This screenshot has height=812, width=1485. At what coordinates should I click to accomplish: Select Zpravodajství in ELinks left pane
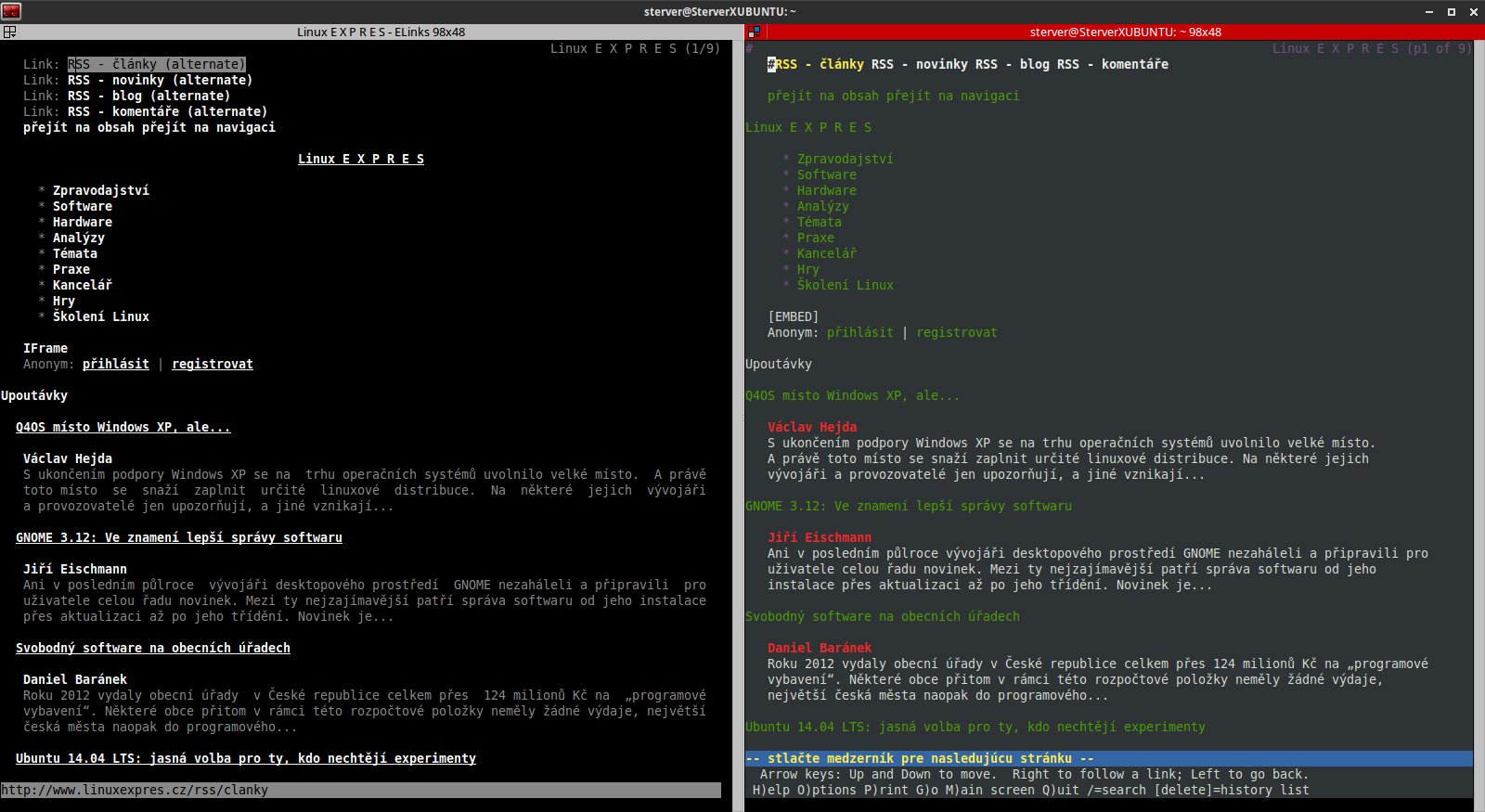pyautogui.click(x=100, y=190)
